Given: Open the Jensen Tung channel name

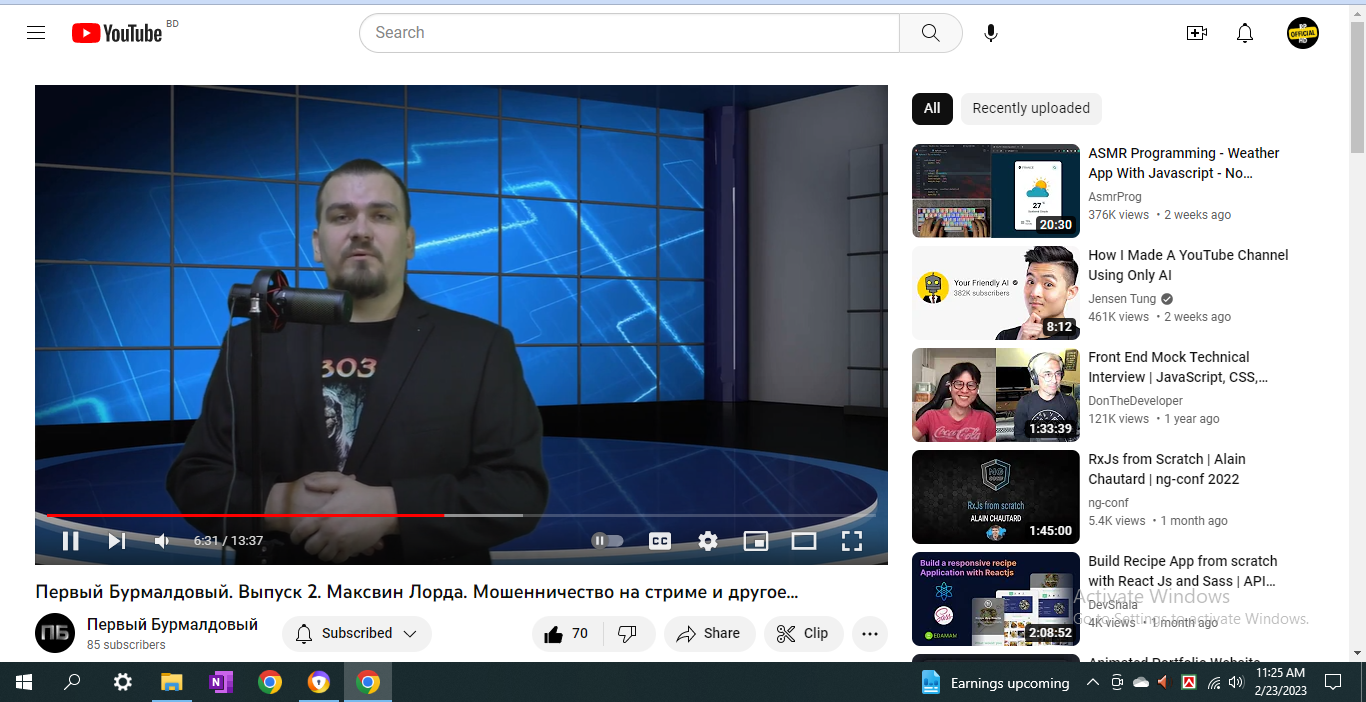Looking at the screenshot, I should [x=1122, y=299].
